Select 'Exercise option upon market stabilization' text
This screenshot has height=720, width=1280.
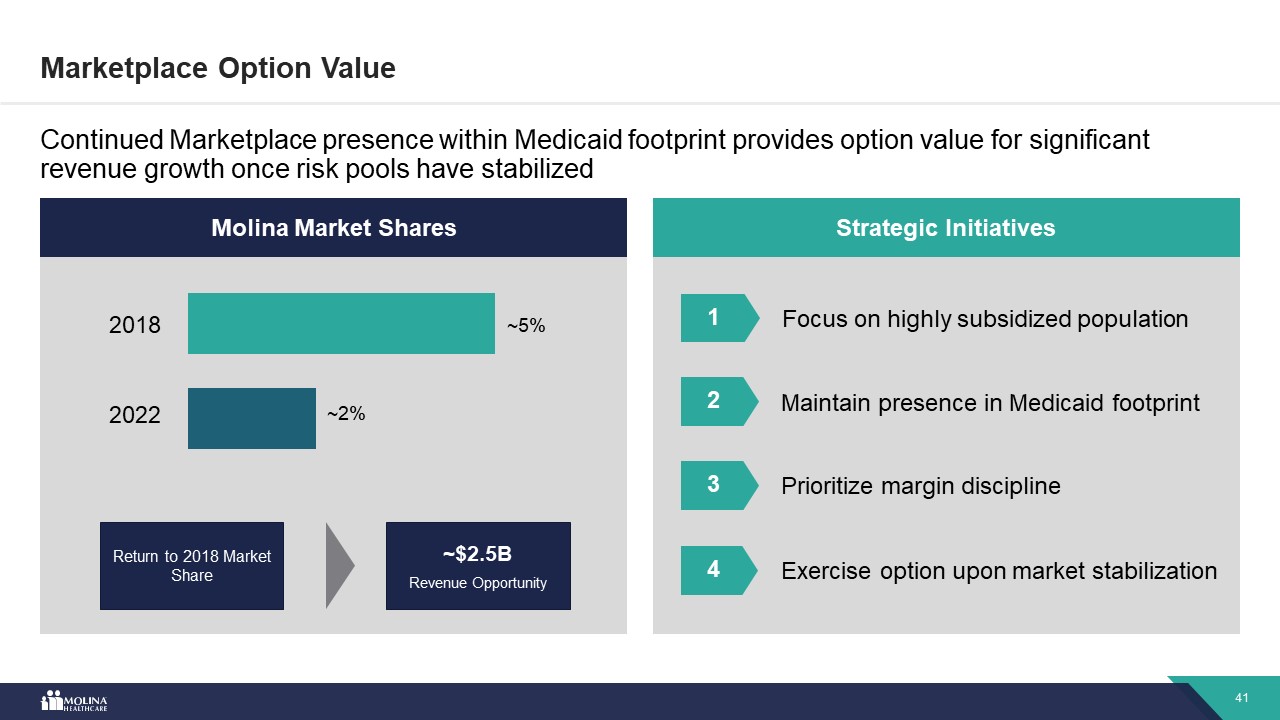tap(999, 571)
